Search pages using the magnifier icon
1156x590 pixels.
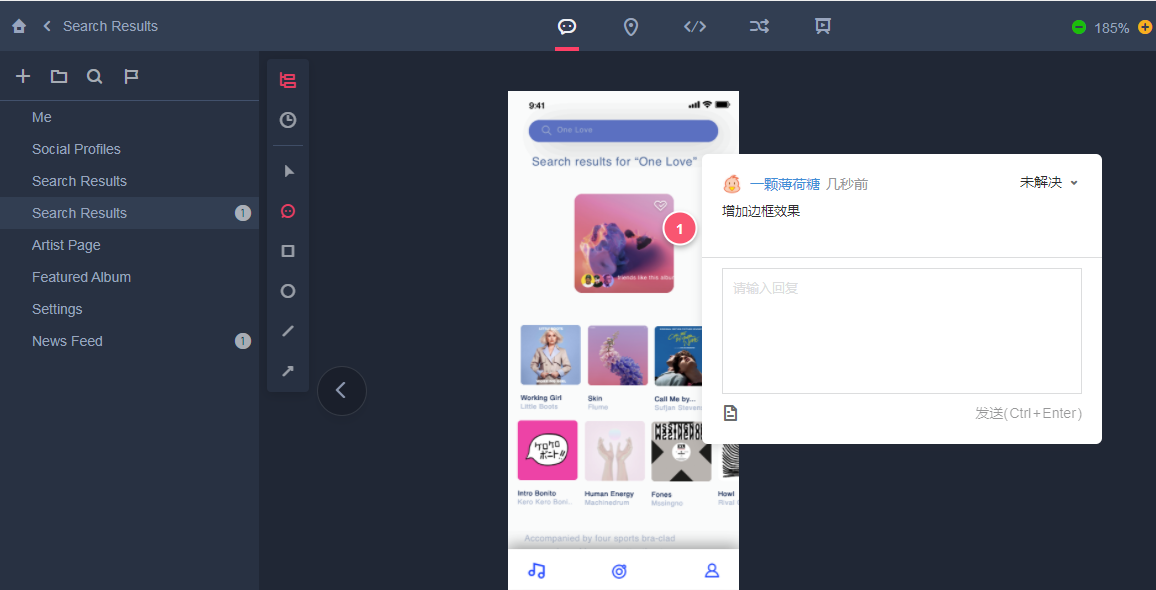click(x=94, y=76)
